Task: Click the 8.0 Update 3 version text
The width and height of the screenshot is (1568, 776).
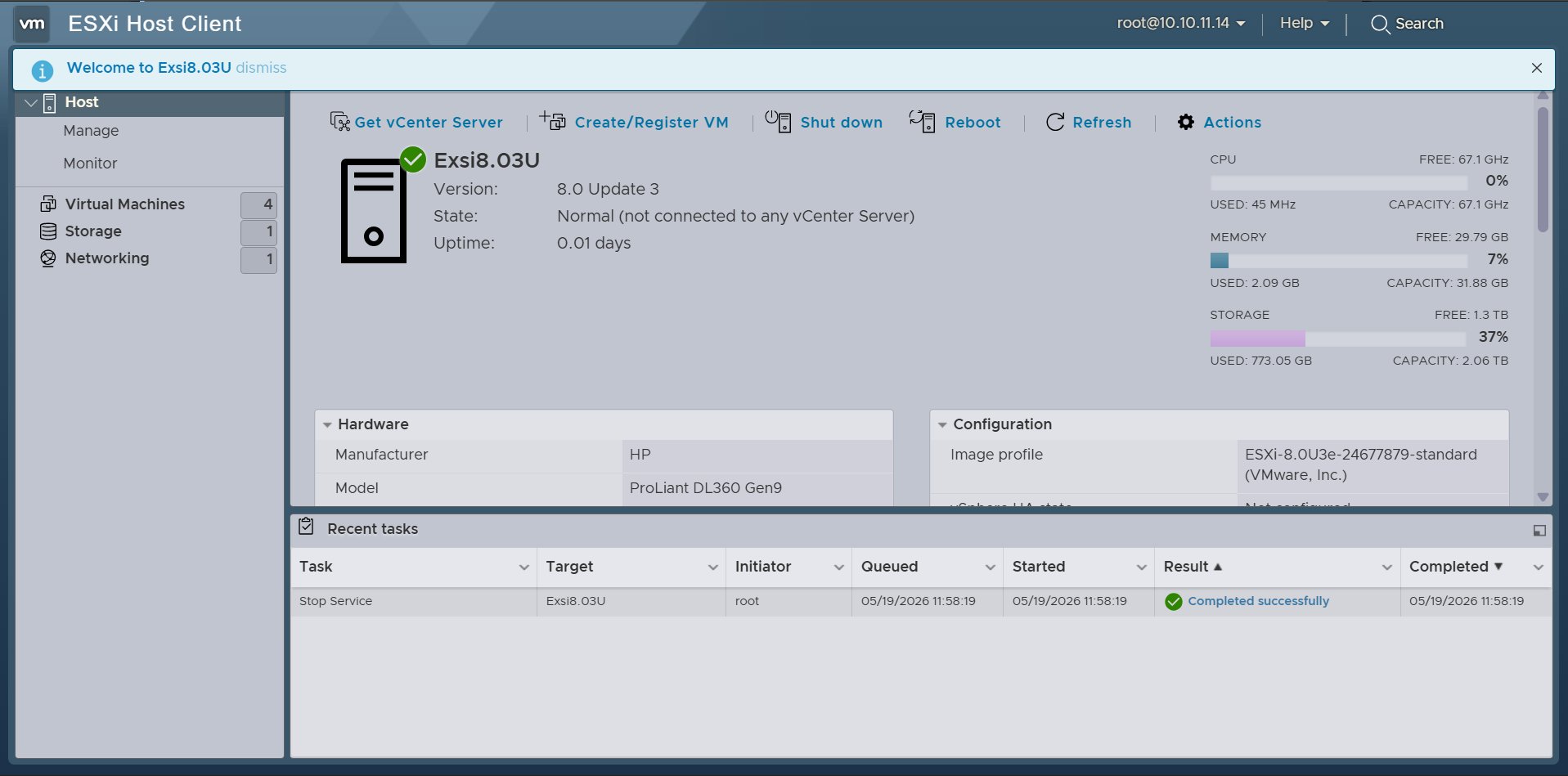Action: tap(608, 190)
